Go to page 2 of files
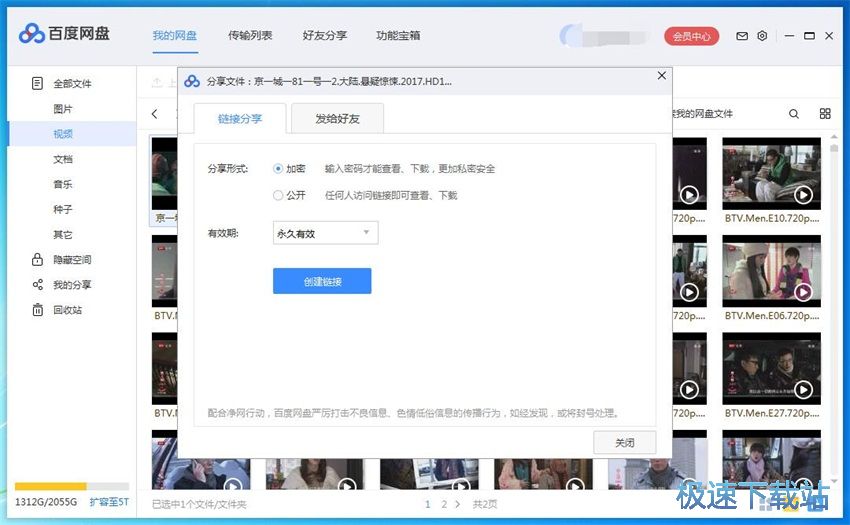This screenshot has width=850, height=525. coord(444,504)
